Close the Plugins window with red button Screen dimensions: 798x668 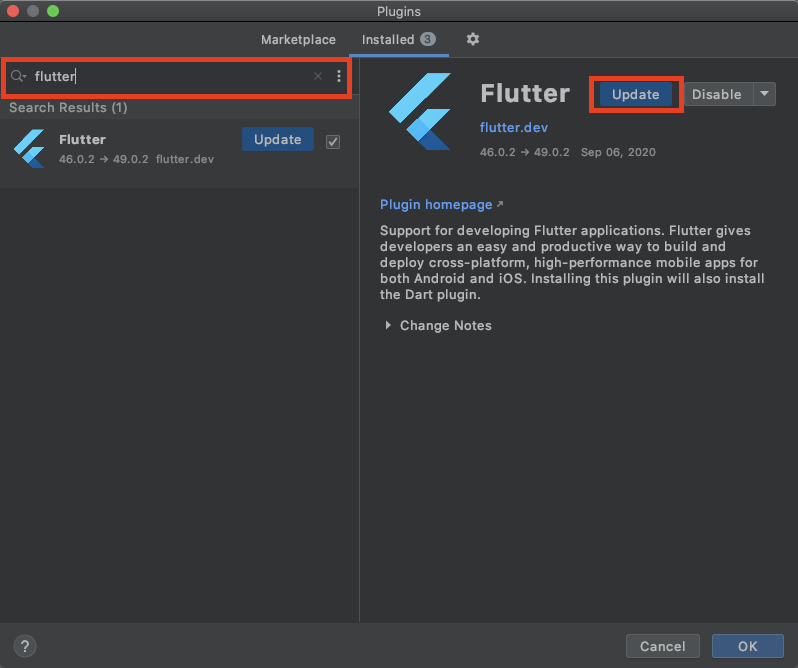(x=13, y=11)
